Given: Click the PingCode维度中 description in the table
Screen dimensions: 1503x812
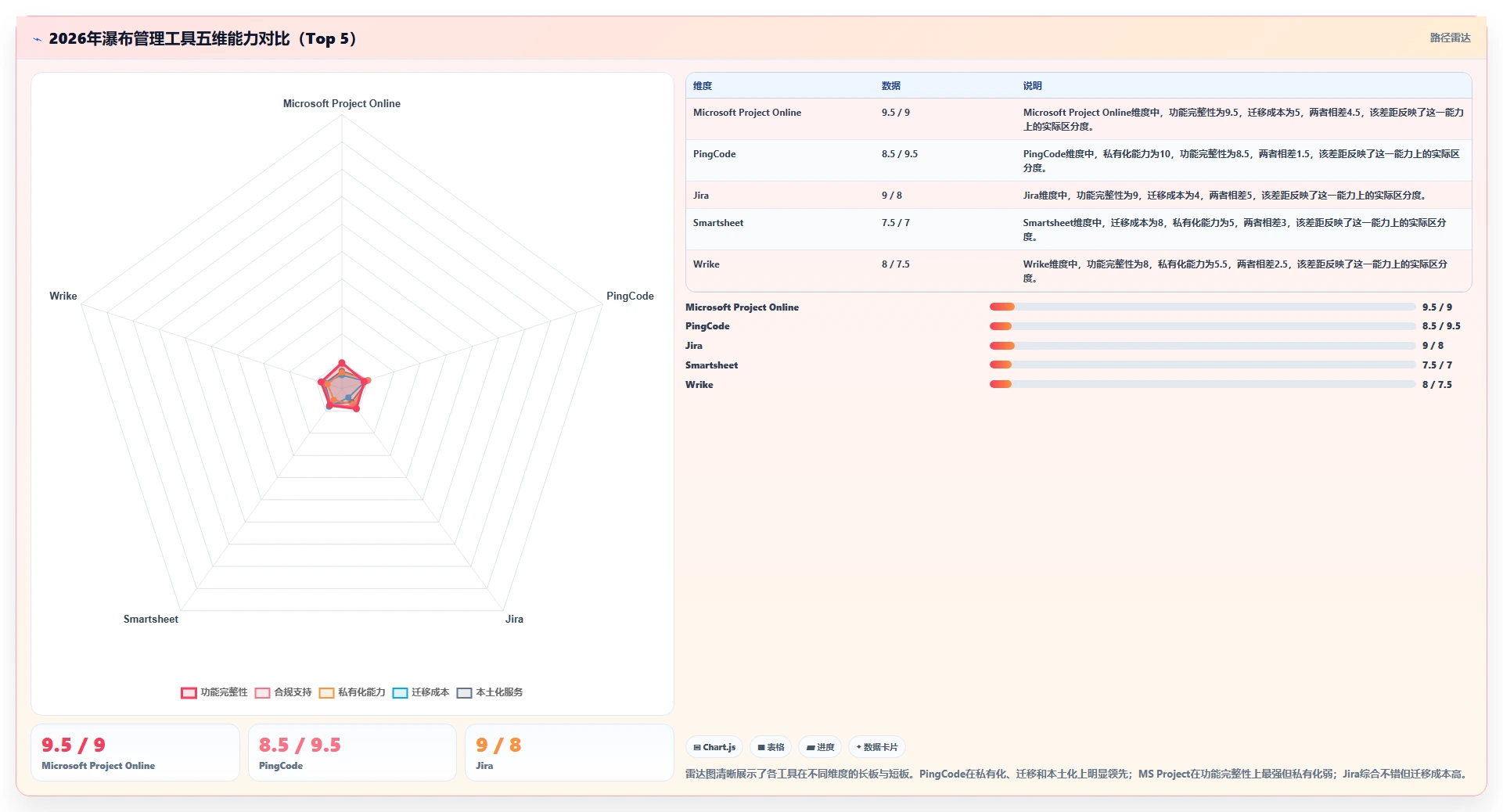Looking at the screenshot, I should click(x=1242, y=161).
